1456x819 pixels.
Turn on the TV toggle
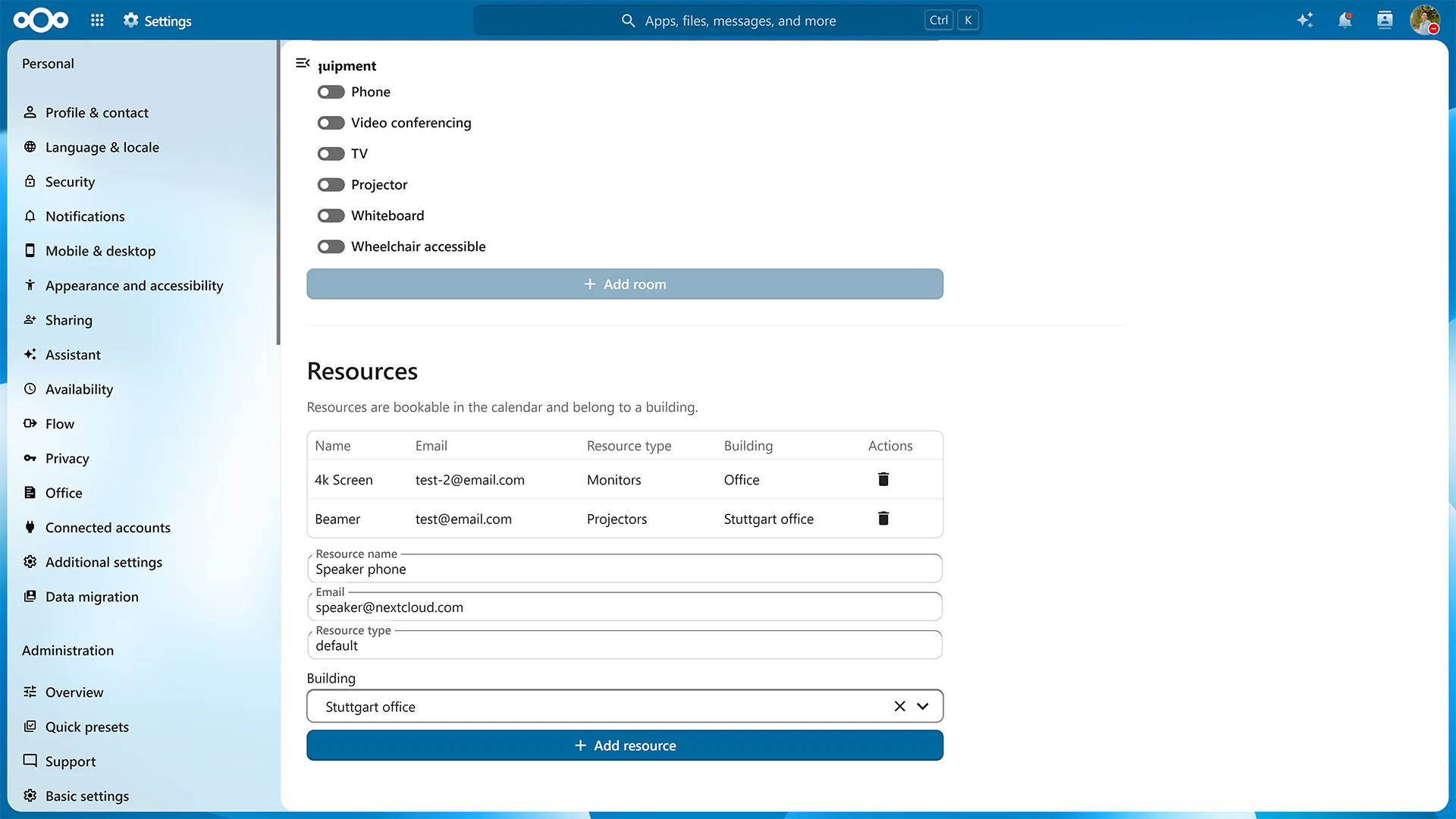(x=331, y=154)
